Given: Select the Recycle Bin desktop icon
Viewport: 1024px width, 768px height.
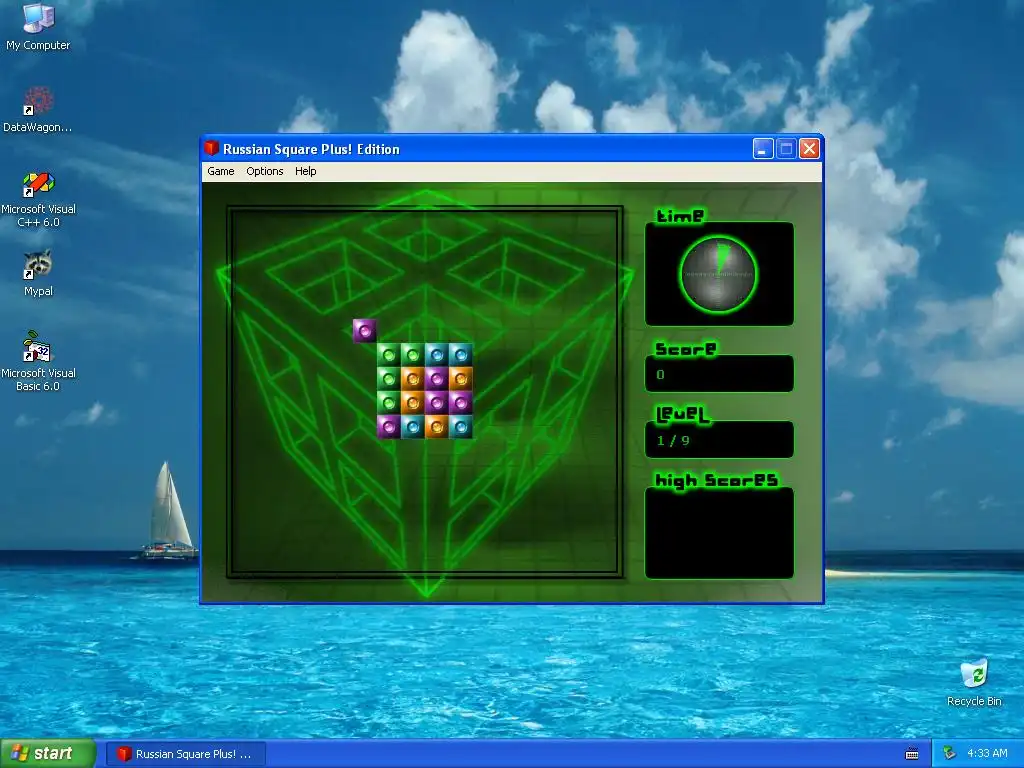Looking at the screenshot, I should tap(974, 682).
